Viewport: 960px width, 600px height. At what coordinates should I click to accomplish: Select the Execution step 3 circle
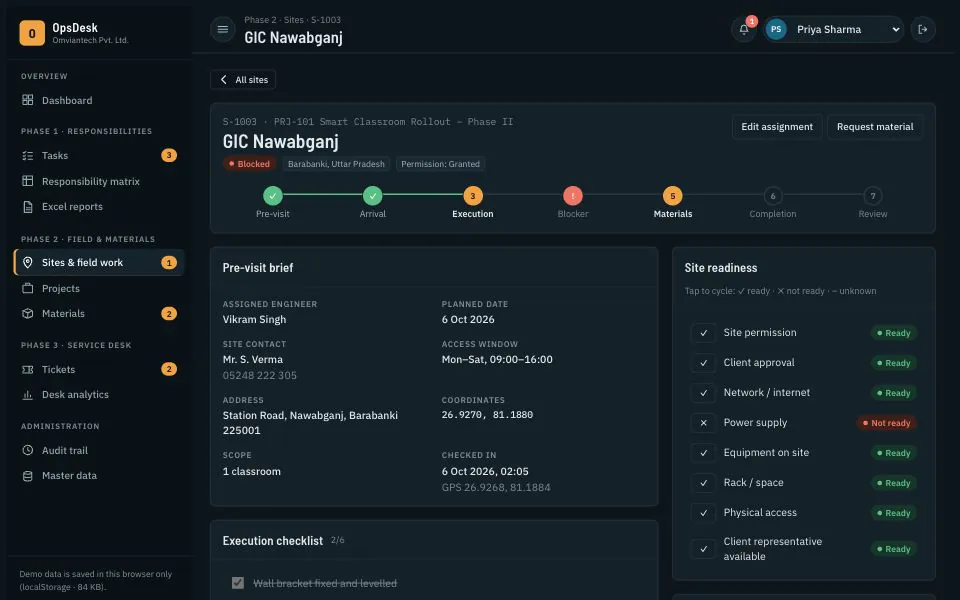pyautogui.click(x=473, y=196)
